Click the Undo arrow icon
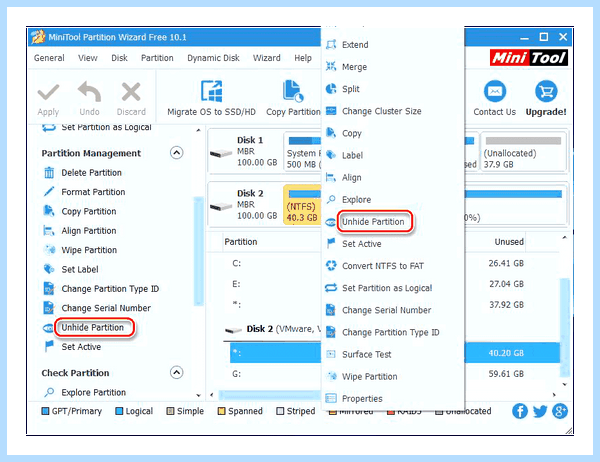 click(x=89, y=91)
